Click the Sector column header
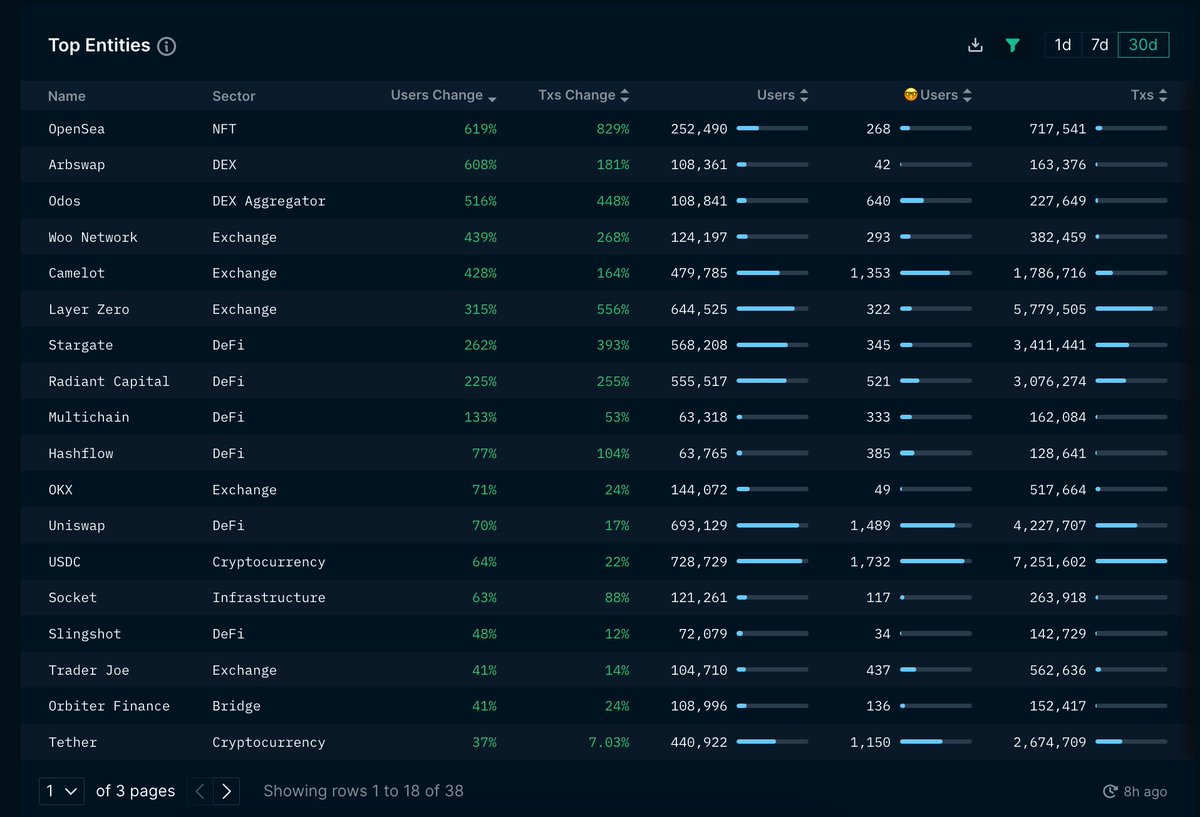The width and height of the screenshot is (1200, 817). click(234, 96)
